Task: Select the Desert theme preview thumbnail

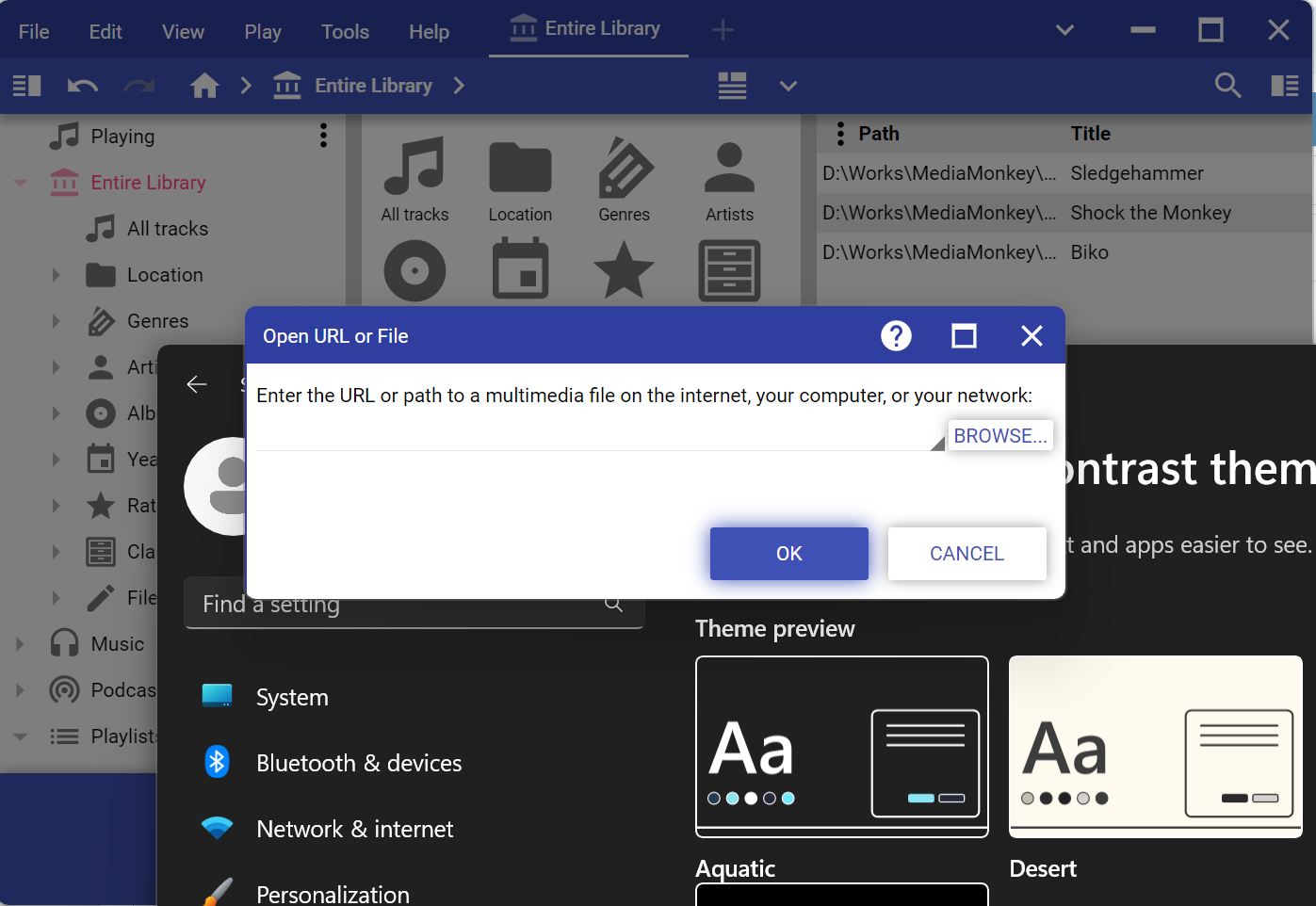Action: pyautogui.click(x=1155, y=747)
